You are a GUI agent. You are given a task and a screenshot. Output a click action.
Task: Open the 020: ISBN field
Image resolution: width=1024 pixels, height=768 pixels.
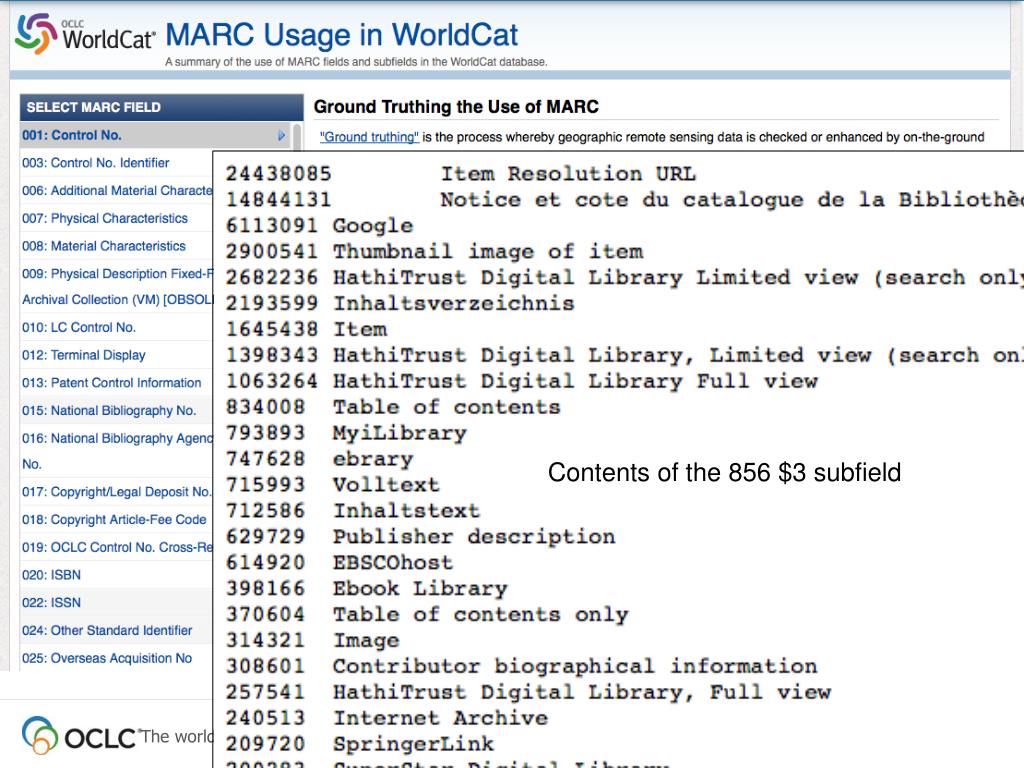point(51,575)
